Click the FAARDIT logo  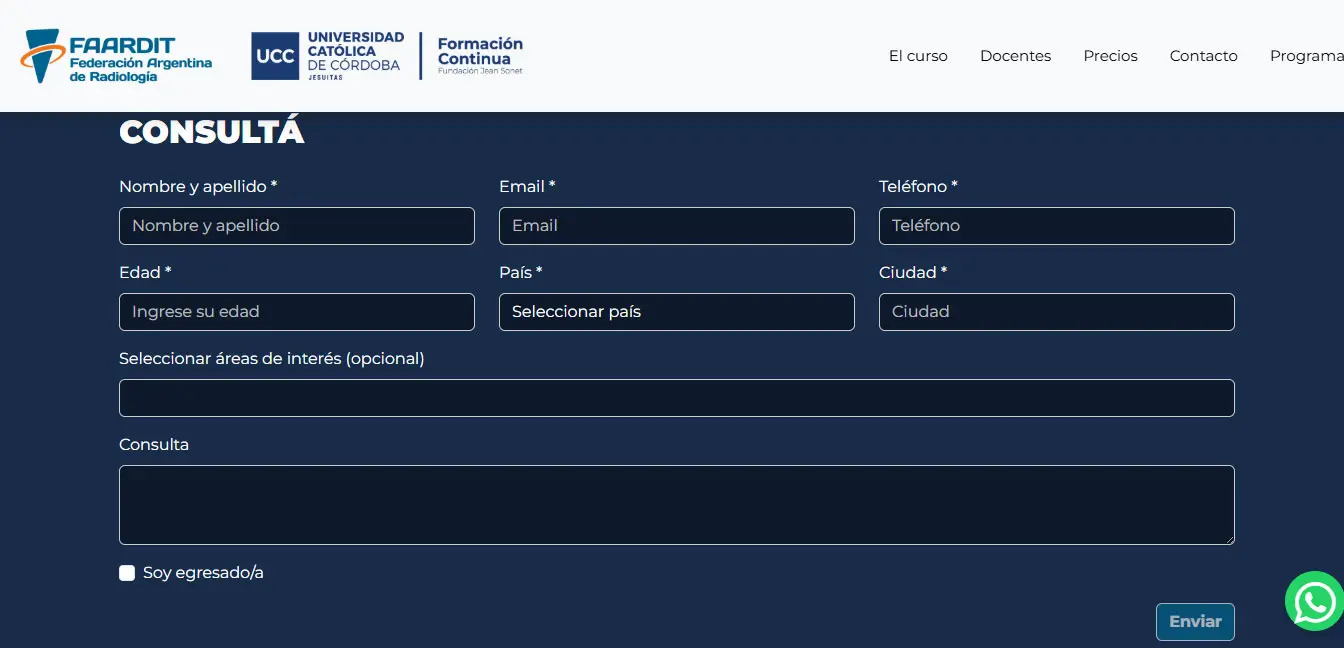pyautogui.click(x=116, y=56)
